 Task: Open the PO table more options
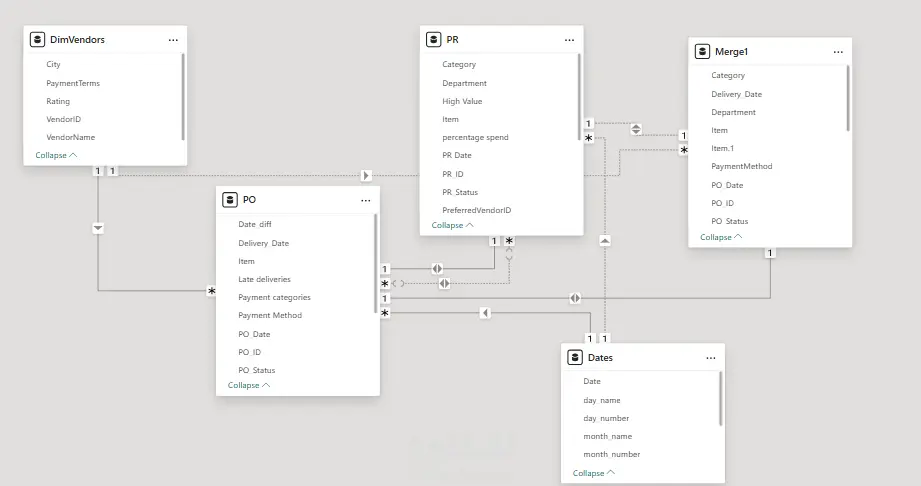pyautogui.click(x=366, y=200)
